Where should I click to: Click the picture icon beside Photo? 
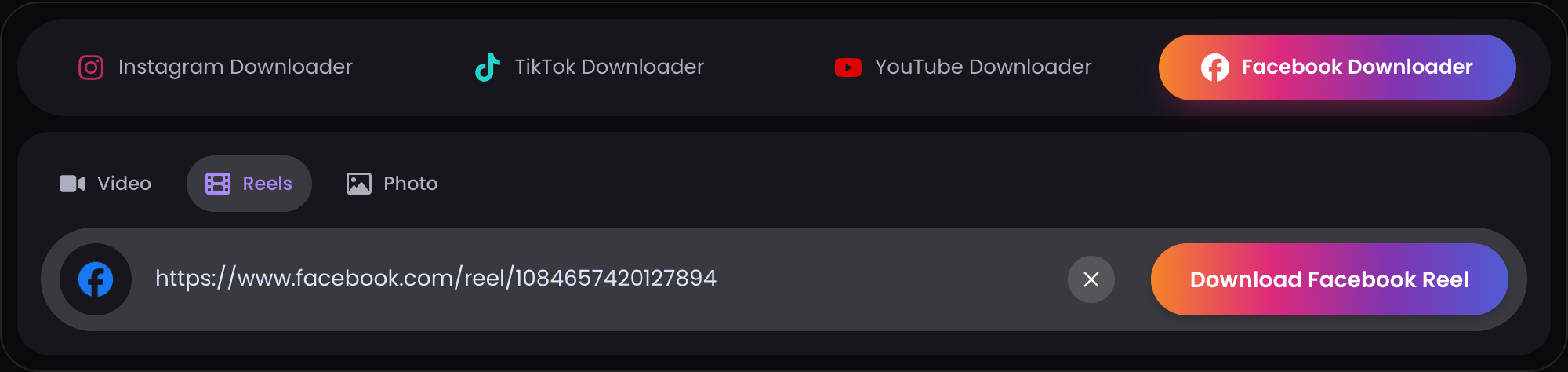(x=359, y=184)
